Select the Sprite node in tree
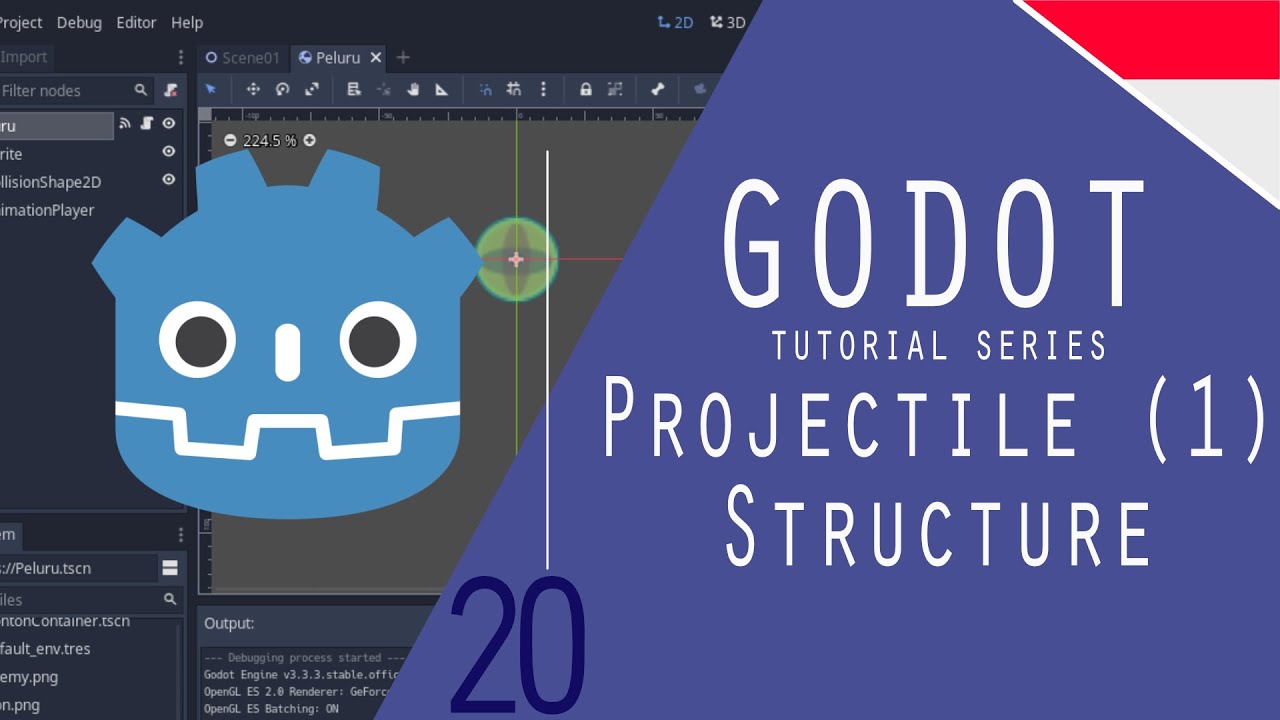1280x720 pixels. pyautogui.click(x=11, y=154)
